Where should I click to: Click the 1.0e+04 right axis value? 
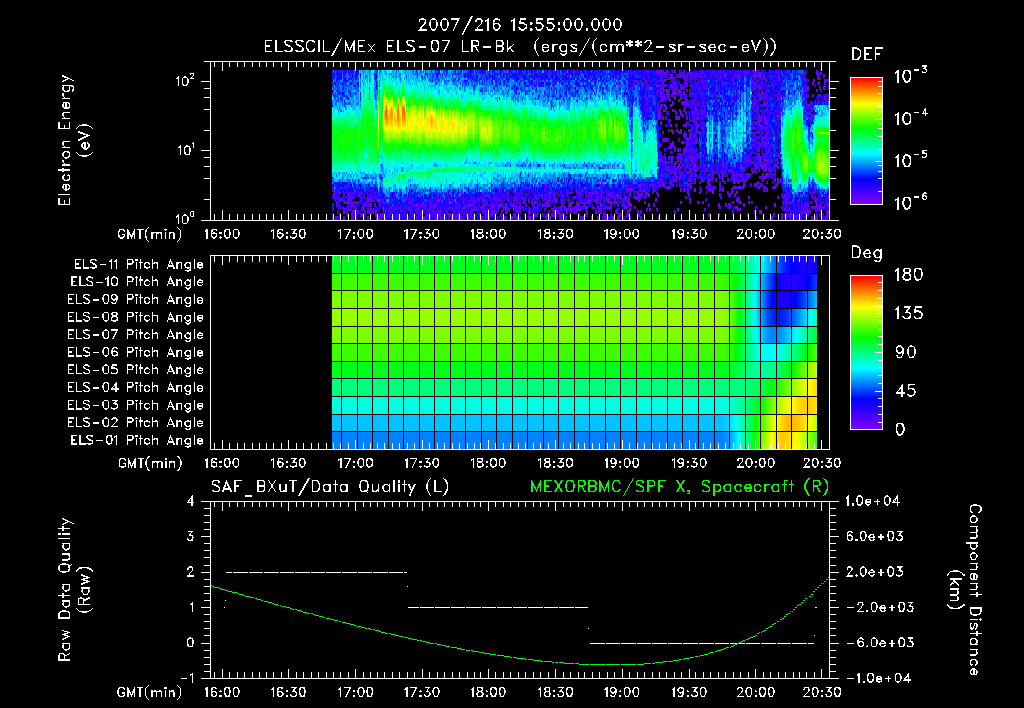point(872,501)
